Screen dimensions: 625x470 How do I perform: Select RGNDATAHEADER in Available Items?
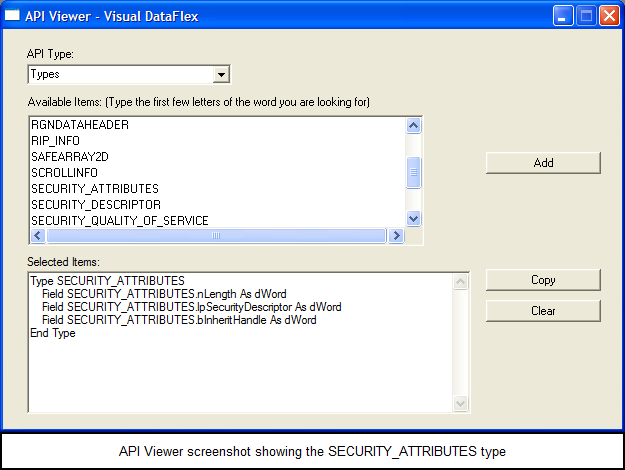click(x=80, y=125)
